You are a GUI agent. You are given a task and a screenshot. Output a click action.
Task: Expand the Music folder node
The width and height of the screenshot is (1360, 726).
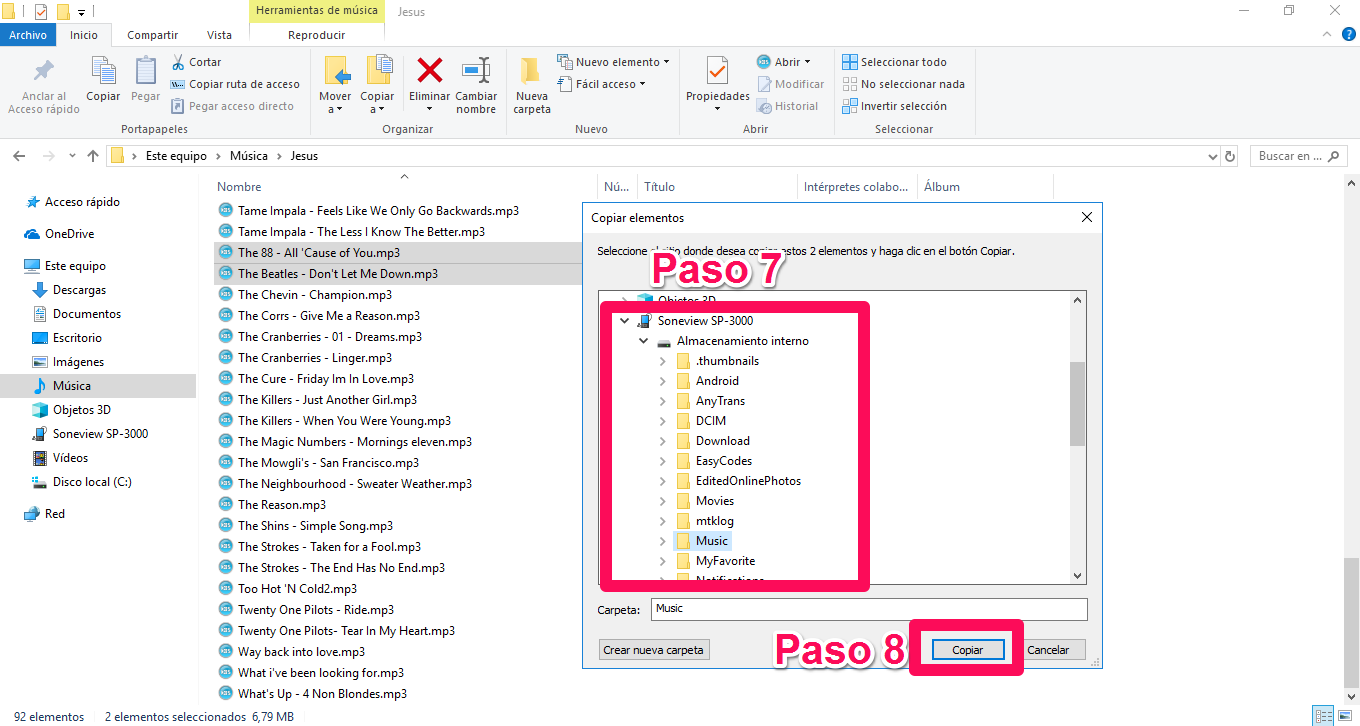pyautogui.click(x=663, y=541)
